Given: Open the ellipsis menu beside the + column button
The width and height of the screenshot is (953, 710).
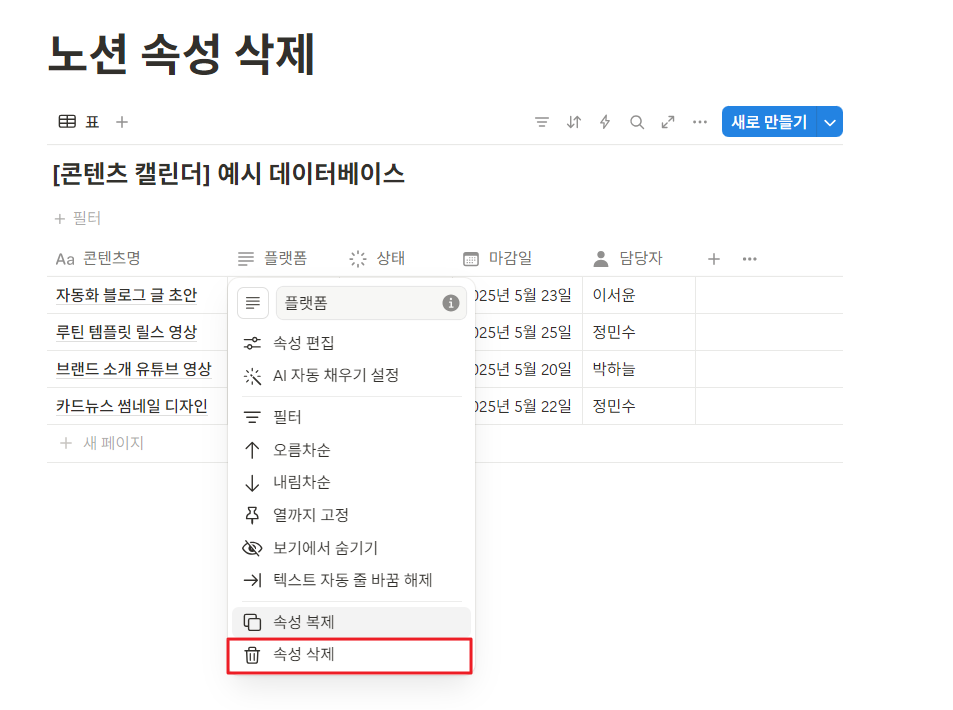Looking at the screenshot, I should [749, 258].
